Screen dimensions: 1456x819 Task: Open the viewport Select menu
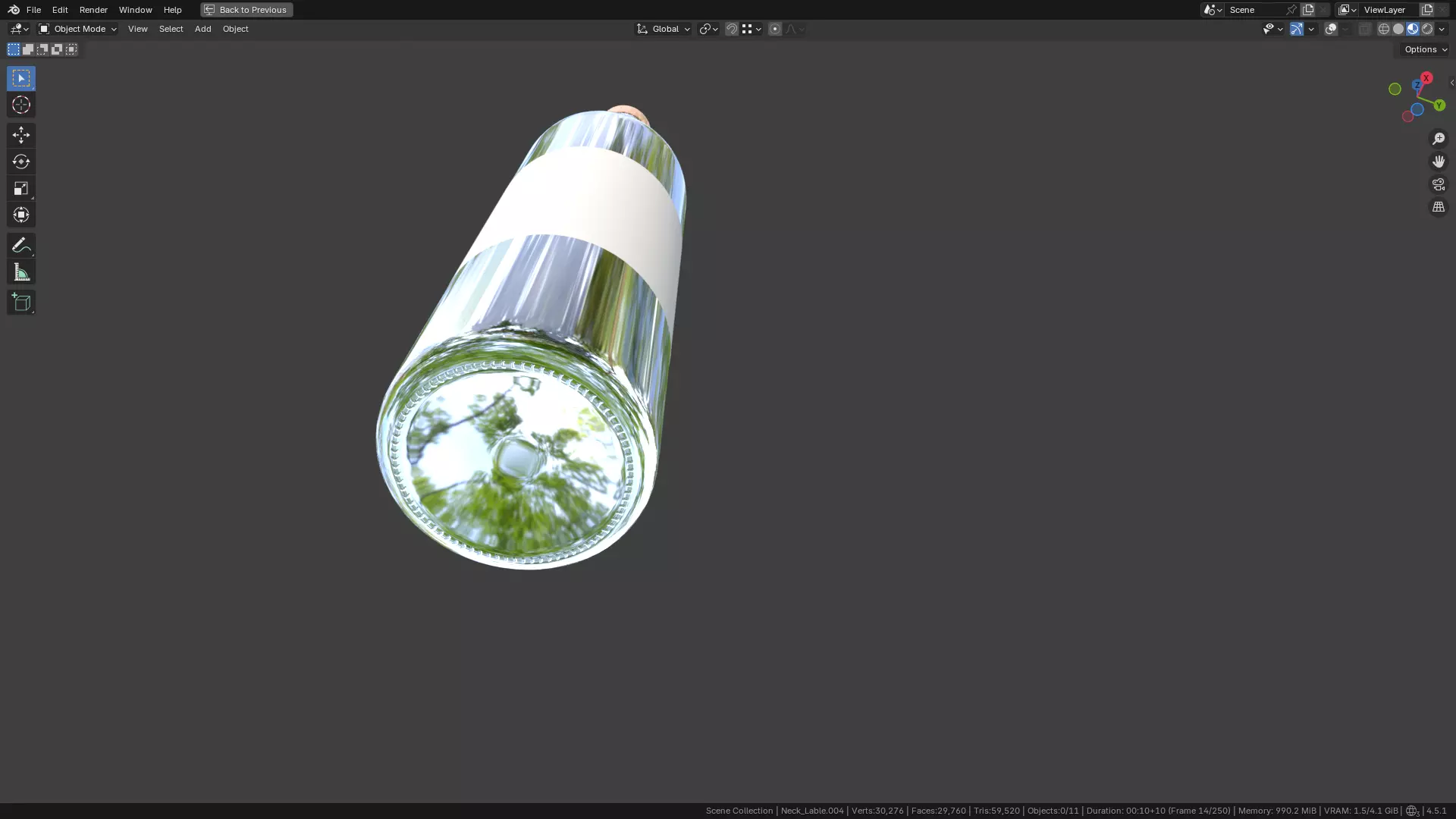pyautogui.click(x=171, y=29)
